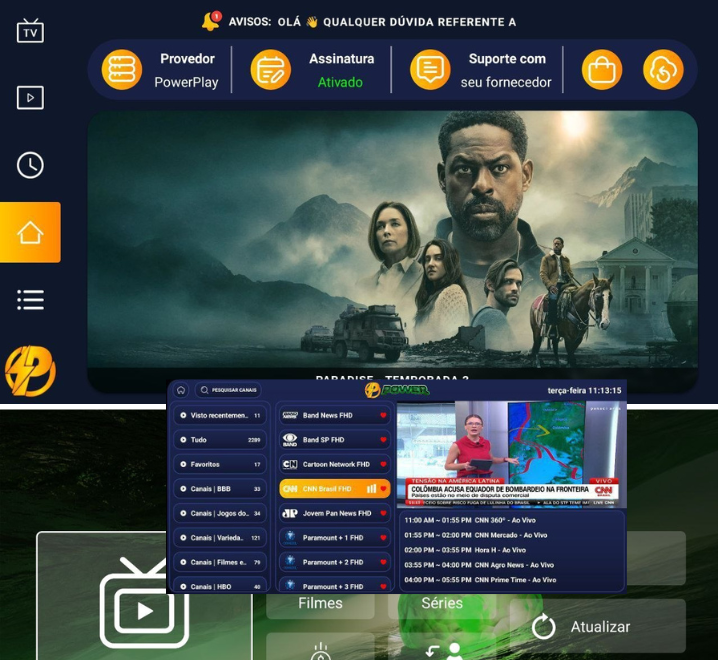
Task: Toggle favorite heart on Band News FHD
Action: pos(382,415)
